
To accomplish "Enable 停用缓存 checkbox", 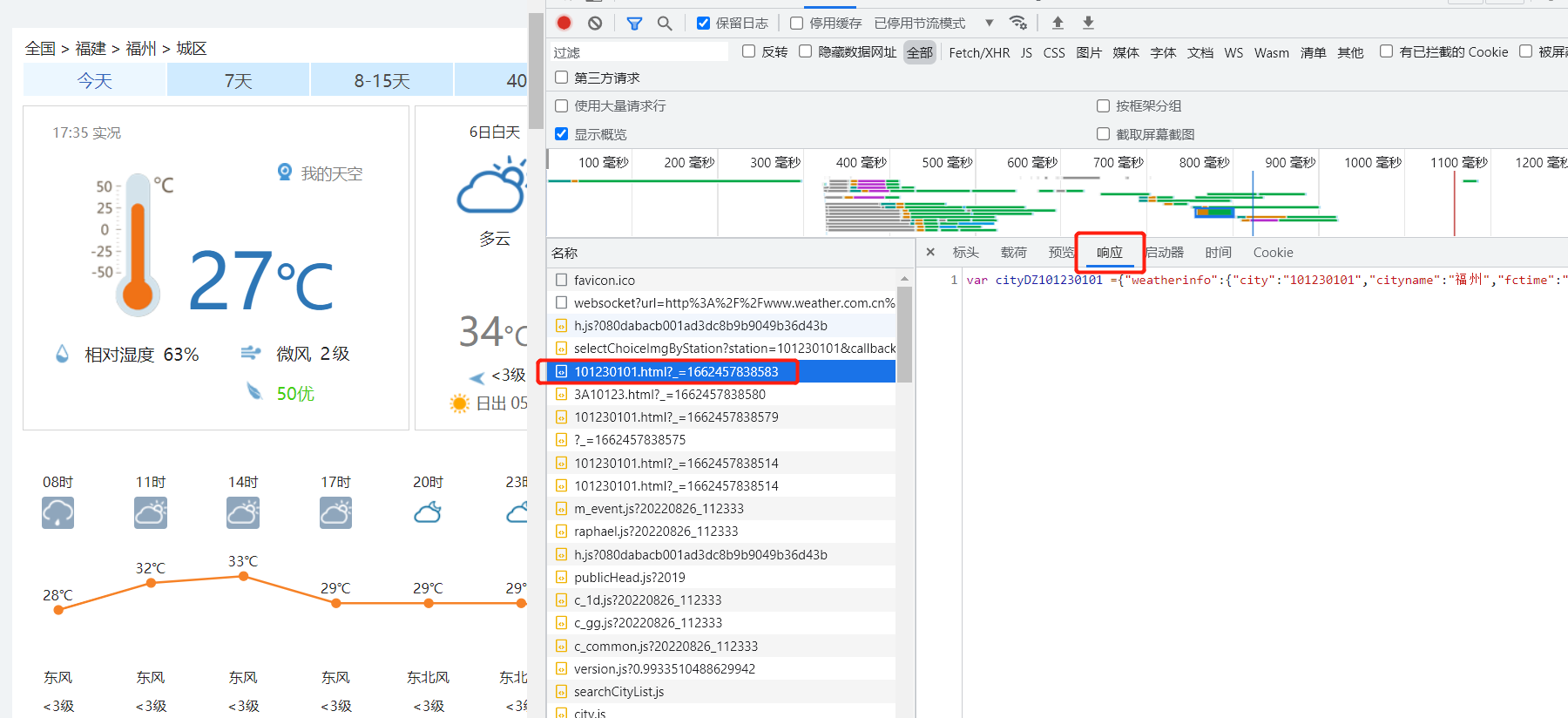I will click(796, 24).
